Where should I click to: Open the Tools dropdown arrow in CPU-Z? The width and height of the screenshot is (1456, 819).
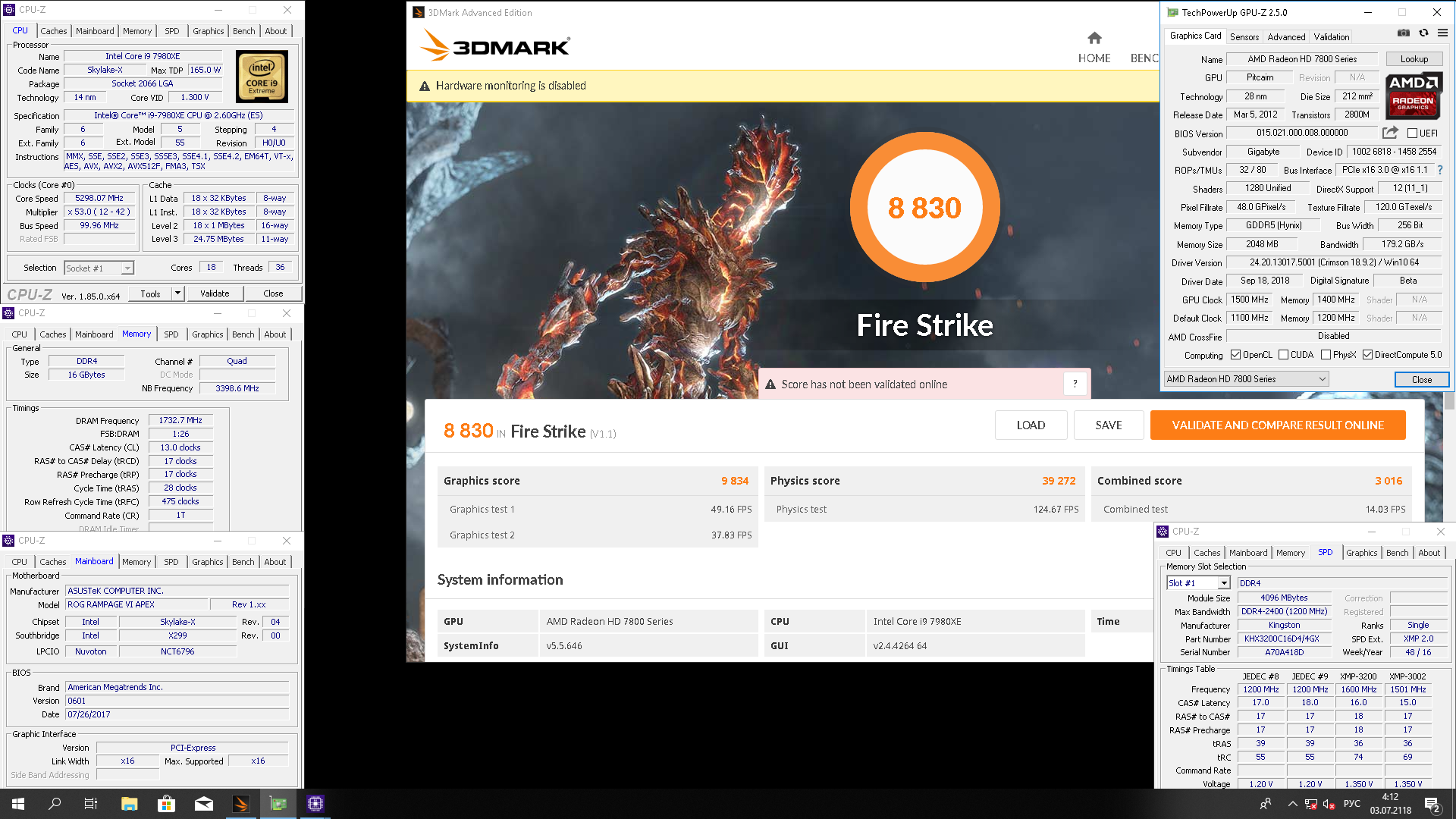pyautogui.click(x=177, y=293)
